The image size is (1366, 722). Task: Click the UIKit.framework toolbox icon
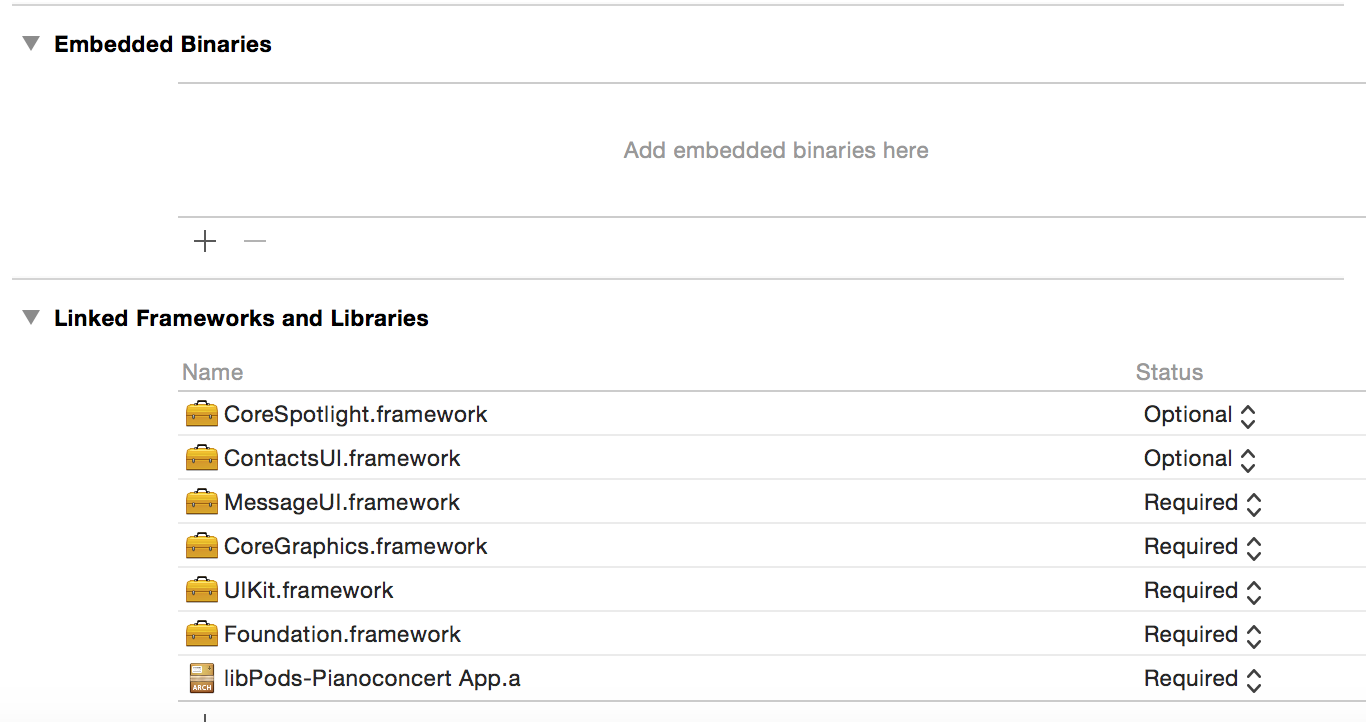pos(202,590)
